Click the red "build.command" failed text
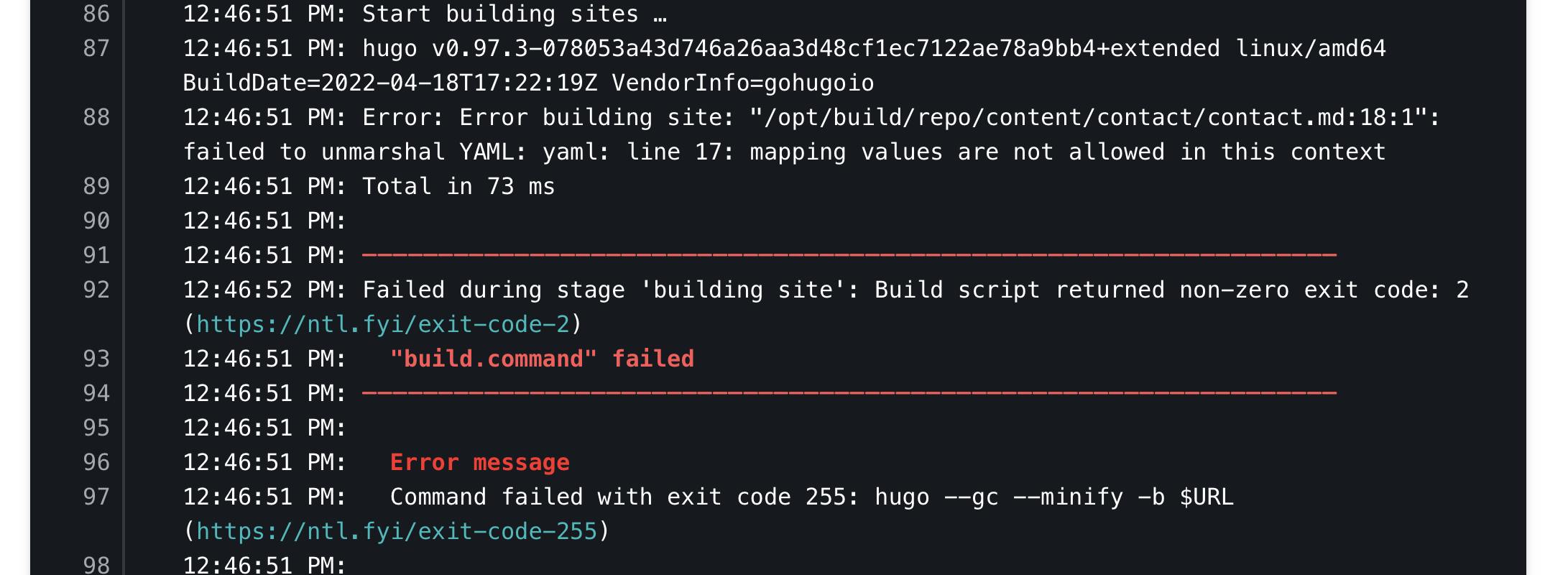 pyautogui.click(x=541, y=359)
